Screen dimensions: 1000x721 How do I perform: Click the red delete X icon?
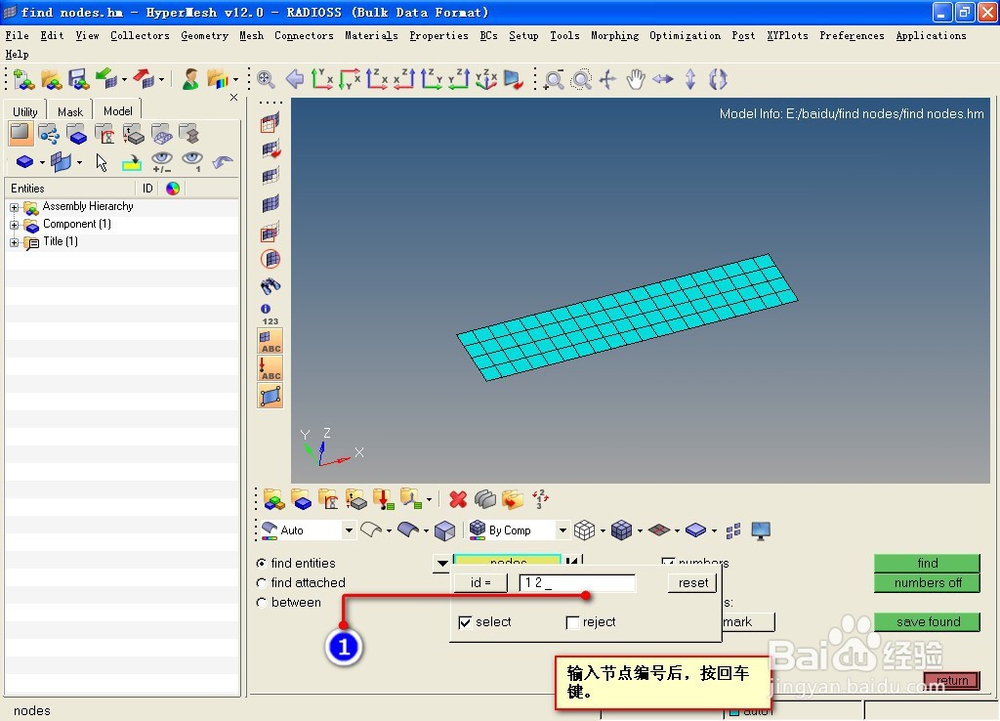pyautogui.click(x=458, y=499)
